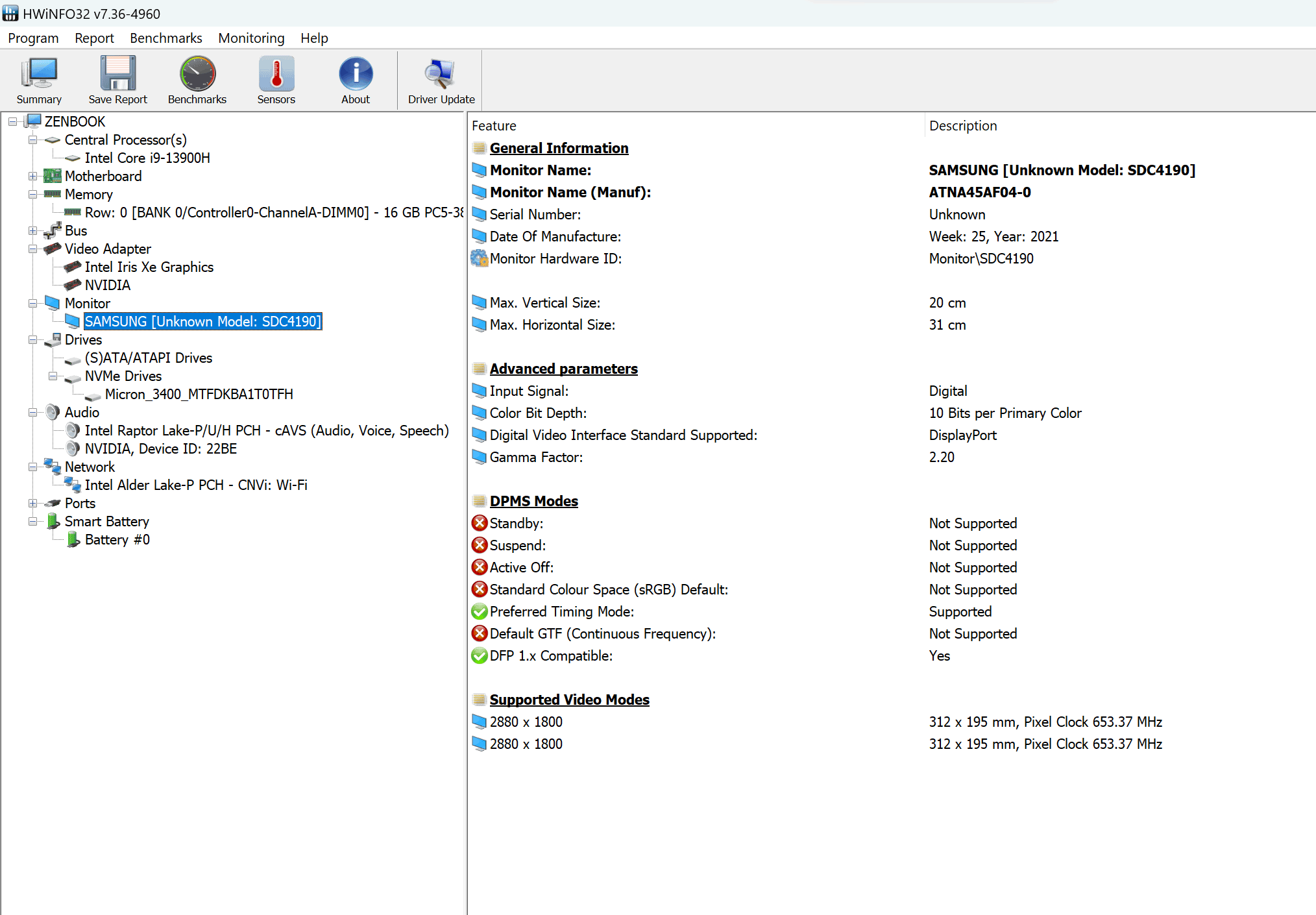
Task: Click the DPMS Modes heading
Action: [x=533, y=501]
